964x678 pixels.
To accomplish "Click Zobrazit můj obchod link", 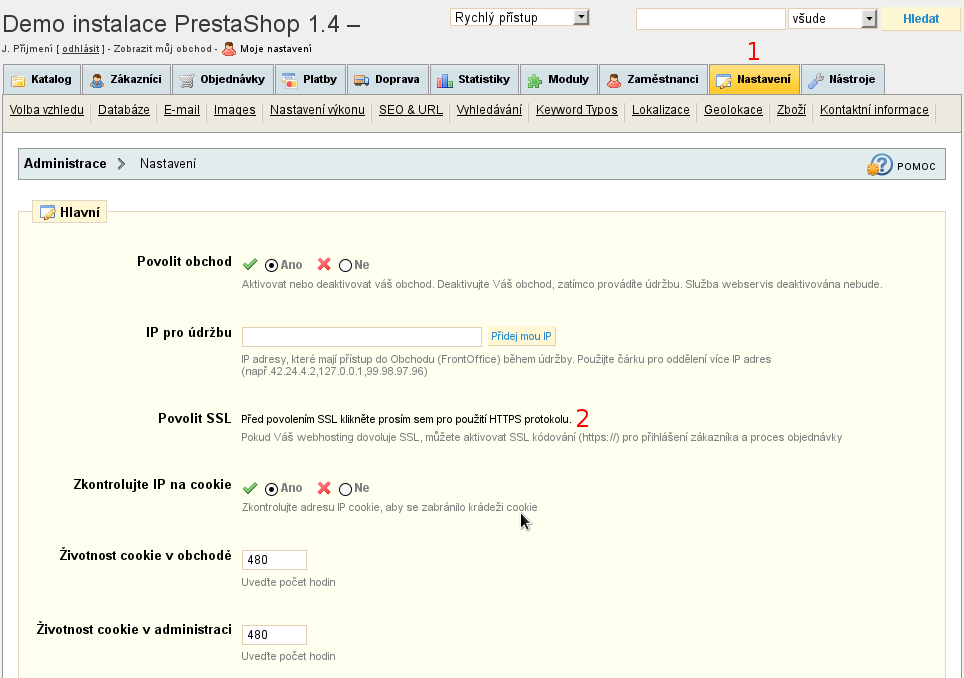I will (x=162, y=49).
